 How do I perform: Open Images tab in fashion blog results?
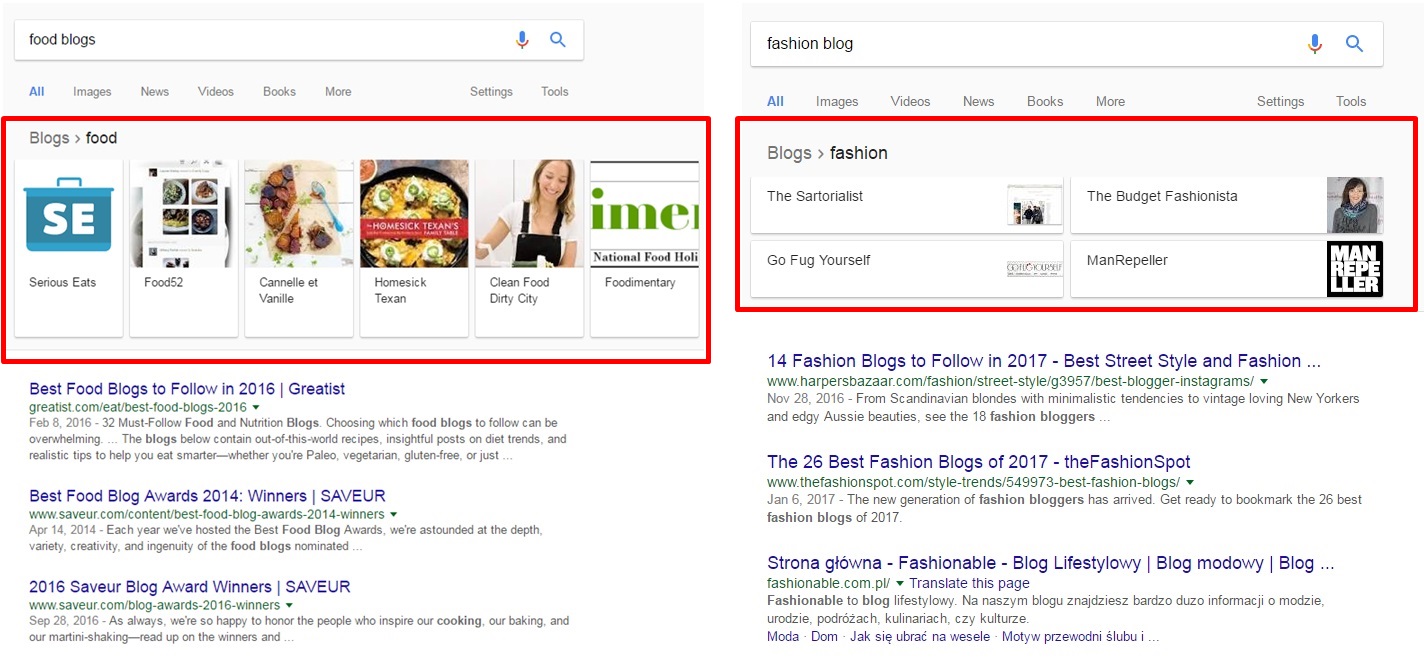(837, 101)
